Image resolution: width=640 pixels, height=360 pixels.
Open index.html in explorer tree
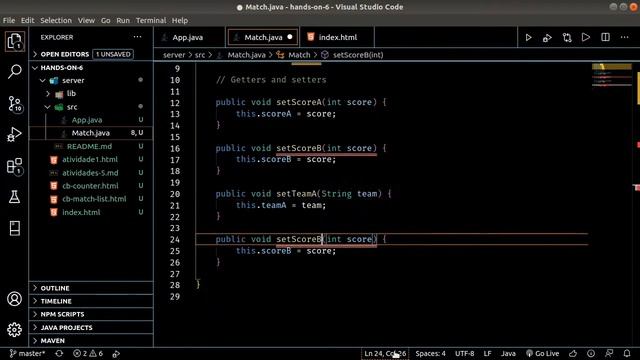pos(91,212)
